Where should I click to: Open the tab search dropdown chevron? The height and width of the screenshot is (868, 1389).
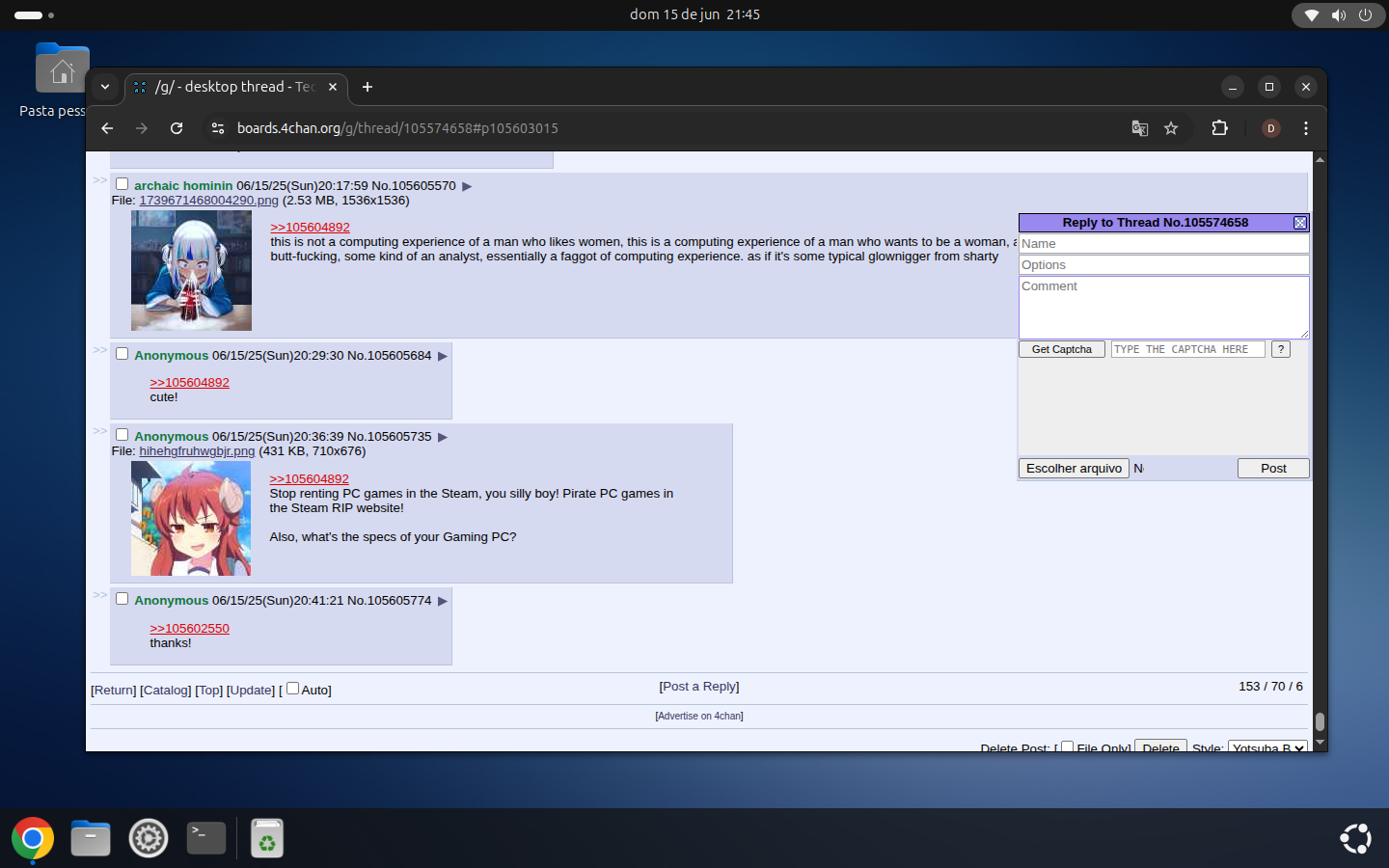(x=105, y=87)
